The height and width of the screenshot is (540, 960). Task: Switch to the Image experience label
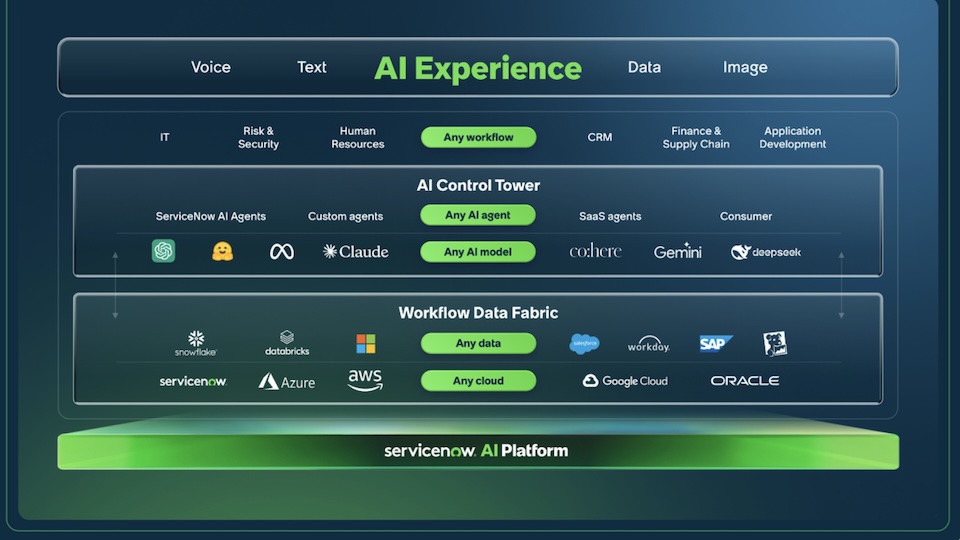(x=745, y=67)
